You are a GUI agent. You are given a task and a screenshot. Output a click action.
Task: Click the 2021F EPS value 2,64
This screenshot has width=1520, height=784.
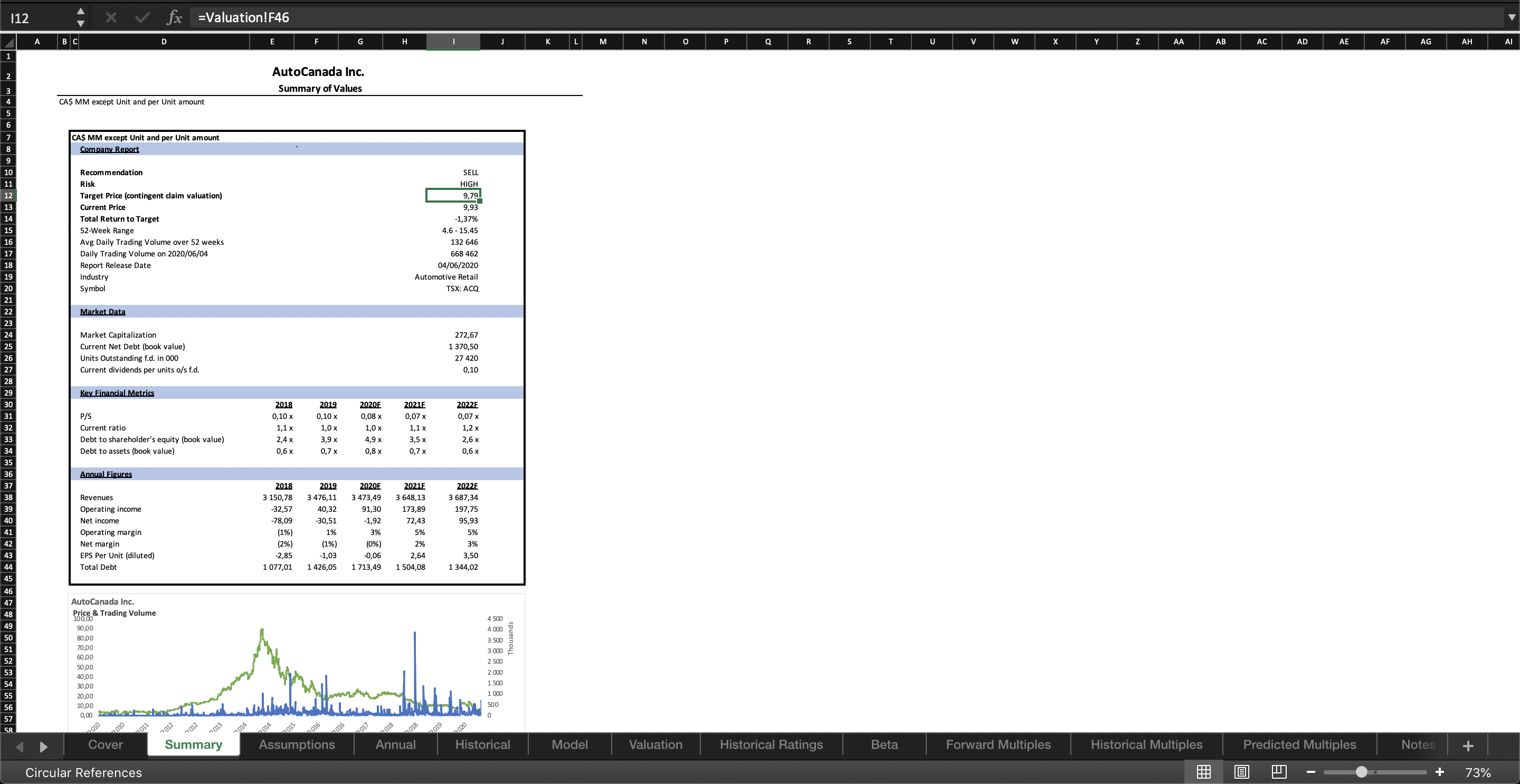(x=418, y=555)
